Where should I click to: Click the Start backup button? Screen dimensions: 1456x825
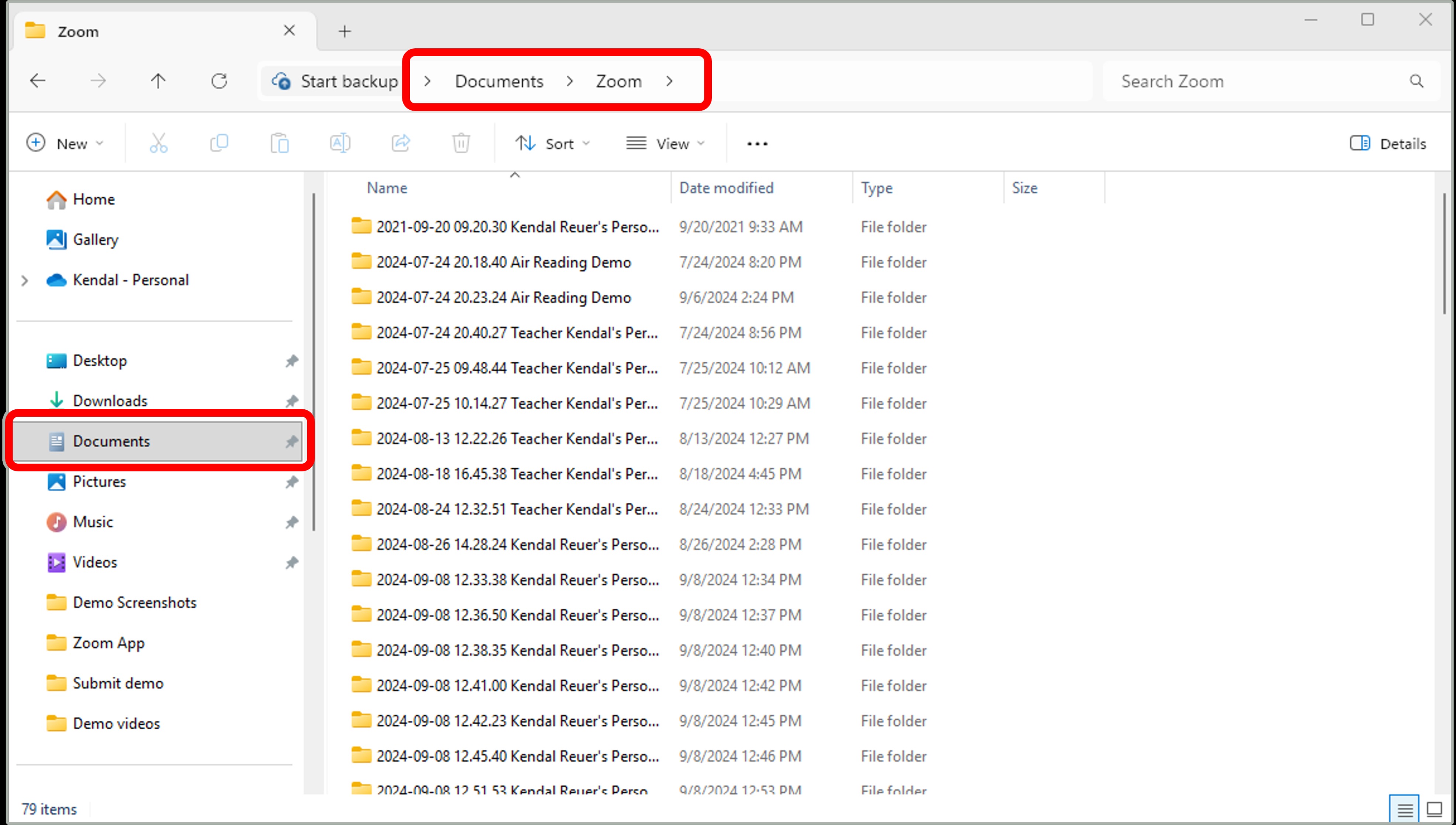point(336,81)
